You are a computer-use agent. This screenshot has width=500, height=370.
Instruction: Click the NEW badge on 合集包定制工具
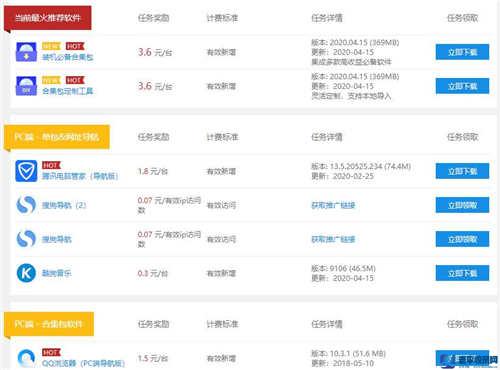click(51, 80)
